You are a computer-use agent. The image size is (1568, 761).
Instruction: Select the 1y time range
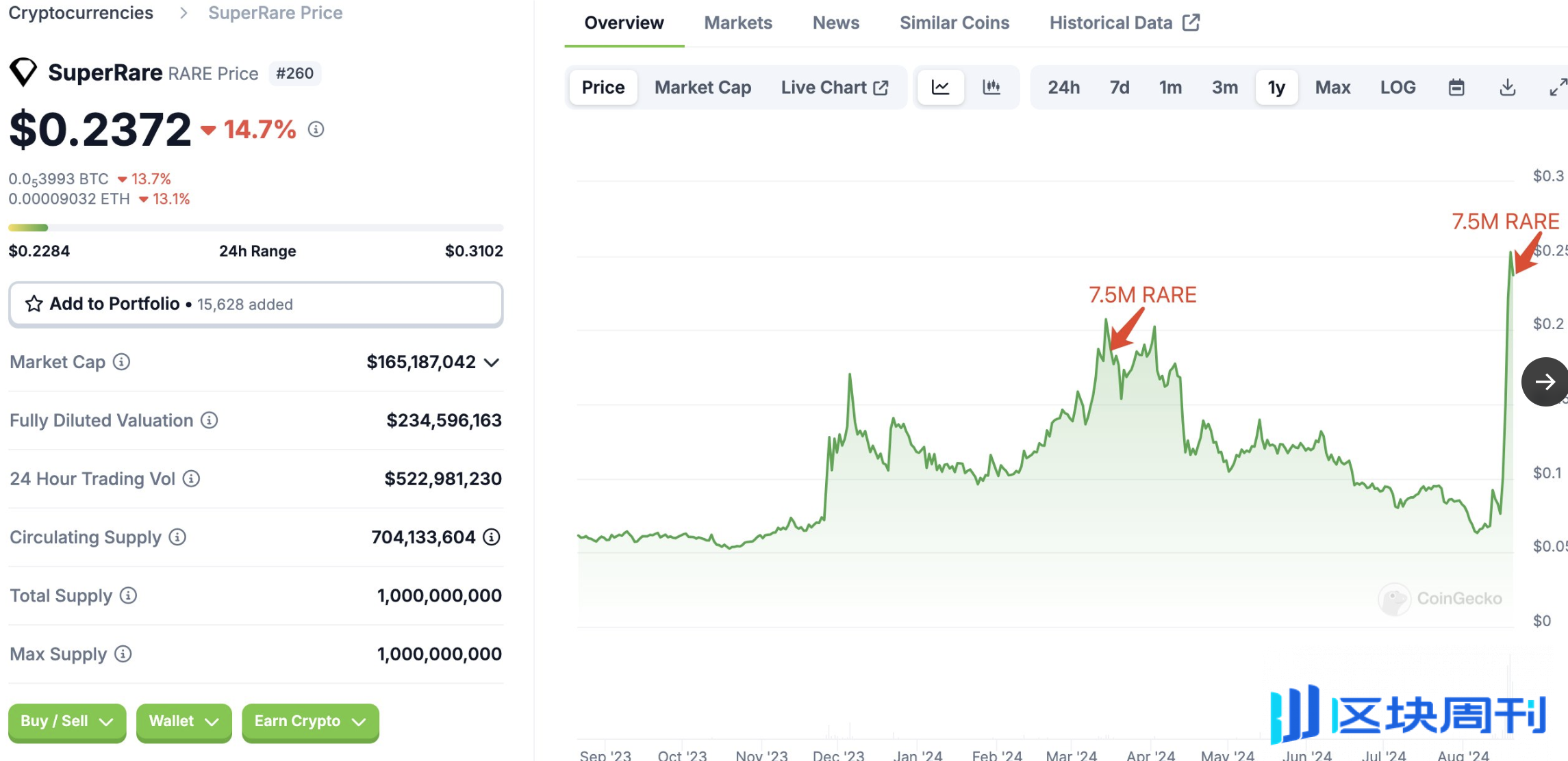(x=1276, y=88)
